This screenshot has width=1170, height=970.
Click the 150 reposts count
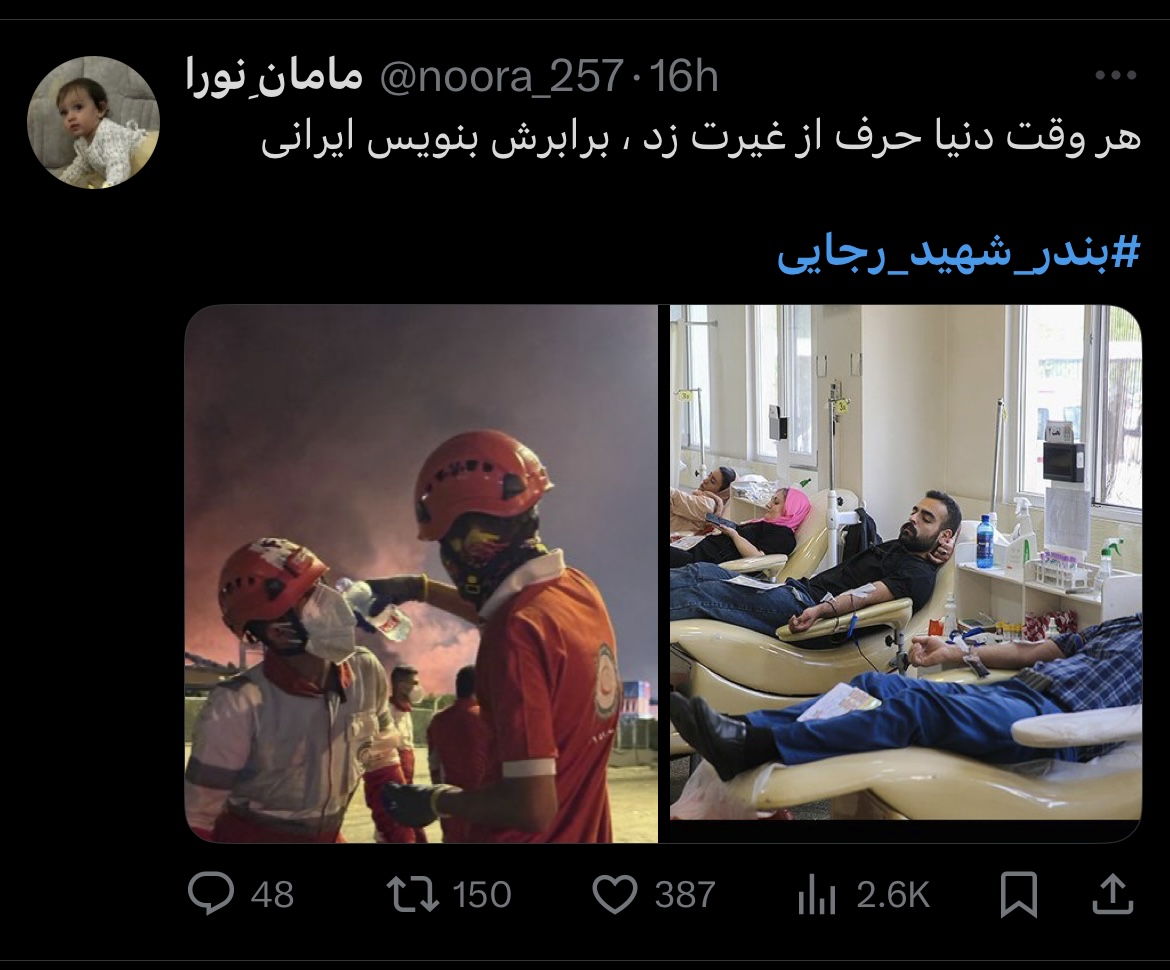click(x=481, y=895)
